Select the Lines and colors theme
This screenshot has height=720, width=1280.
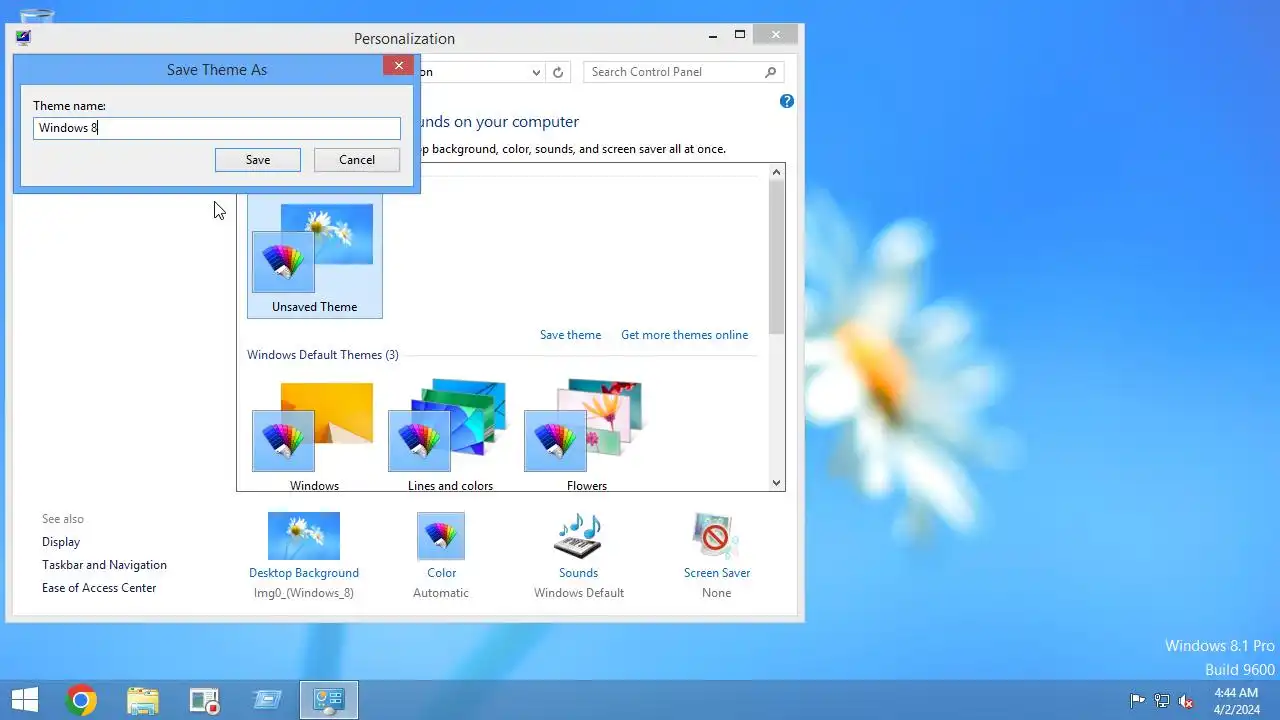click(450, 435)
